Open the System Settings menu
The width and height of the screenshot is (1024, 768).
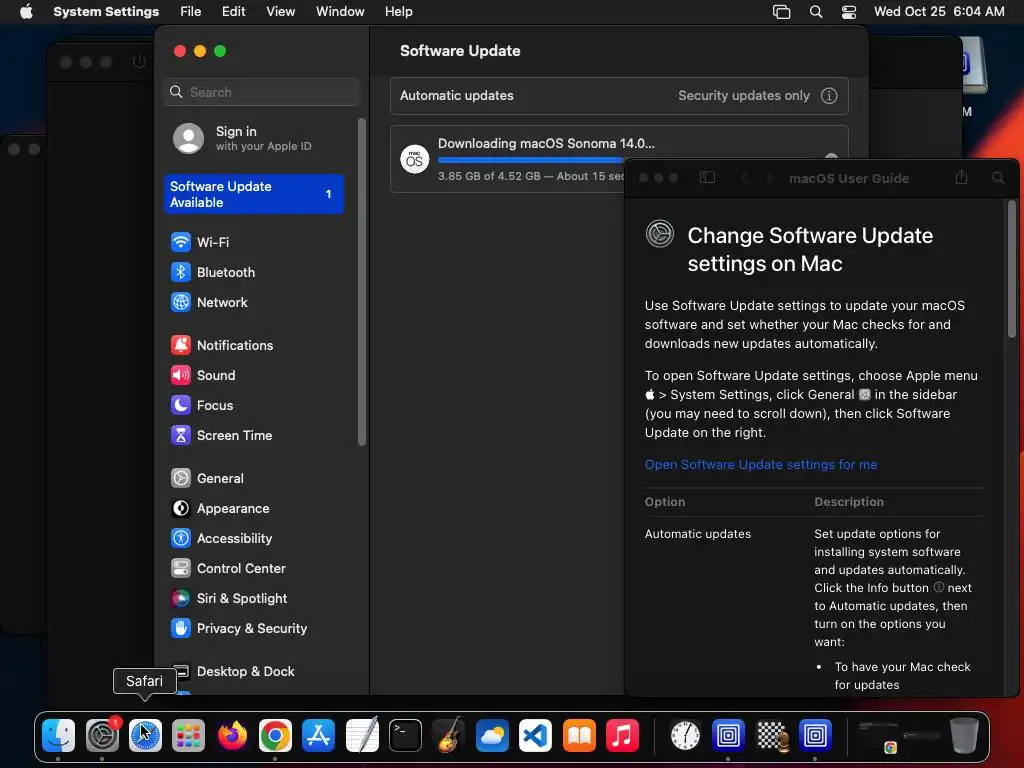tap(106, 12)
